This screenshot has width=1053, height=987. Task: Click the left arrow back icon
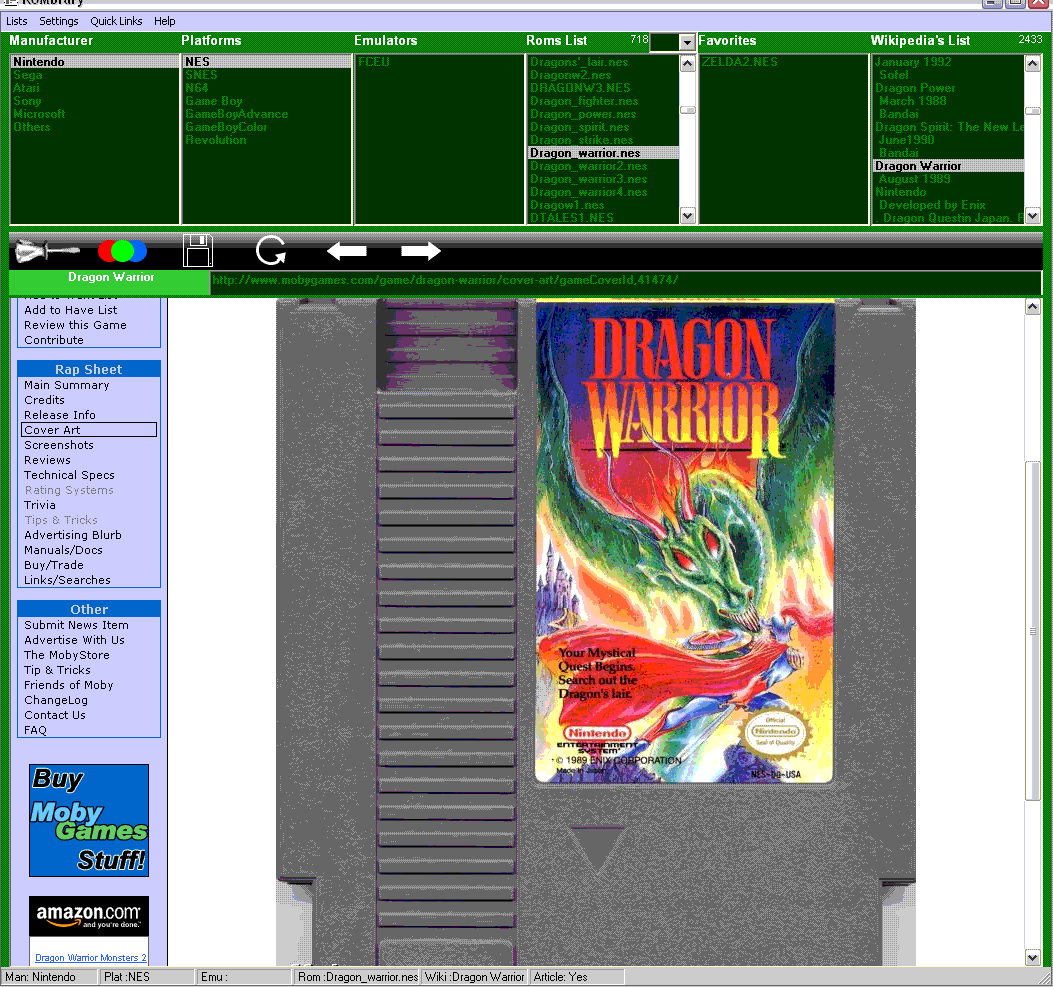click(347, 251)
